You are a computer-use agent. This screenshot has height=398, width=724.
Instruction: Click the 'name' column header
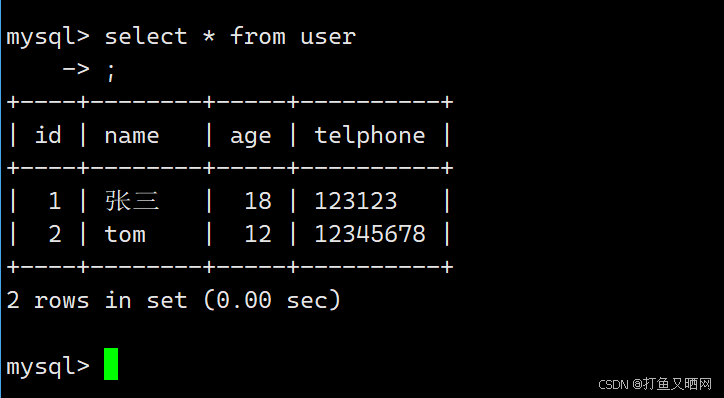[132, 136]
